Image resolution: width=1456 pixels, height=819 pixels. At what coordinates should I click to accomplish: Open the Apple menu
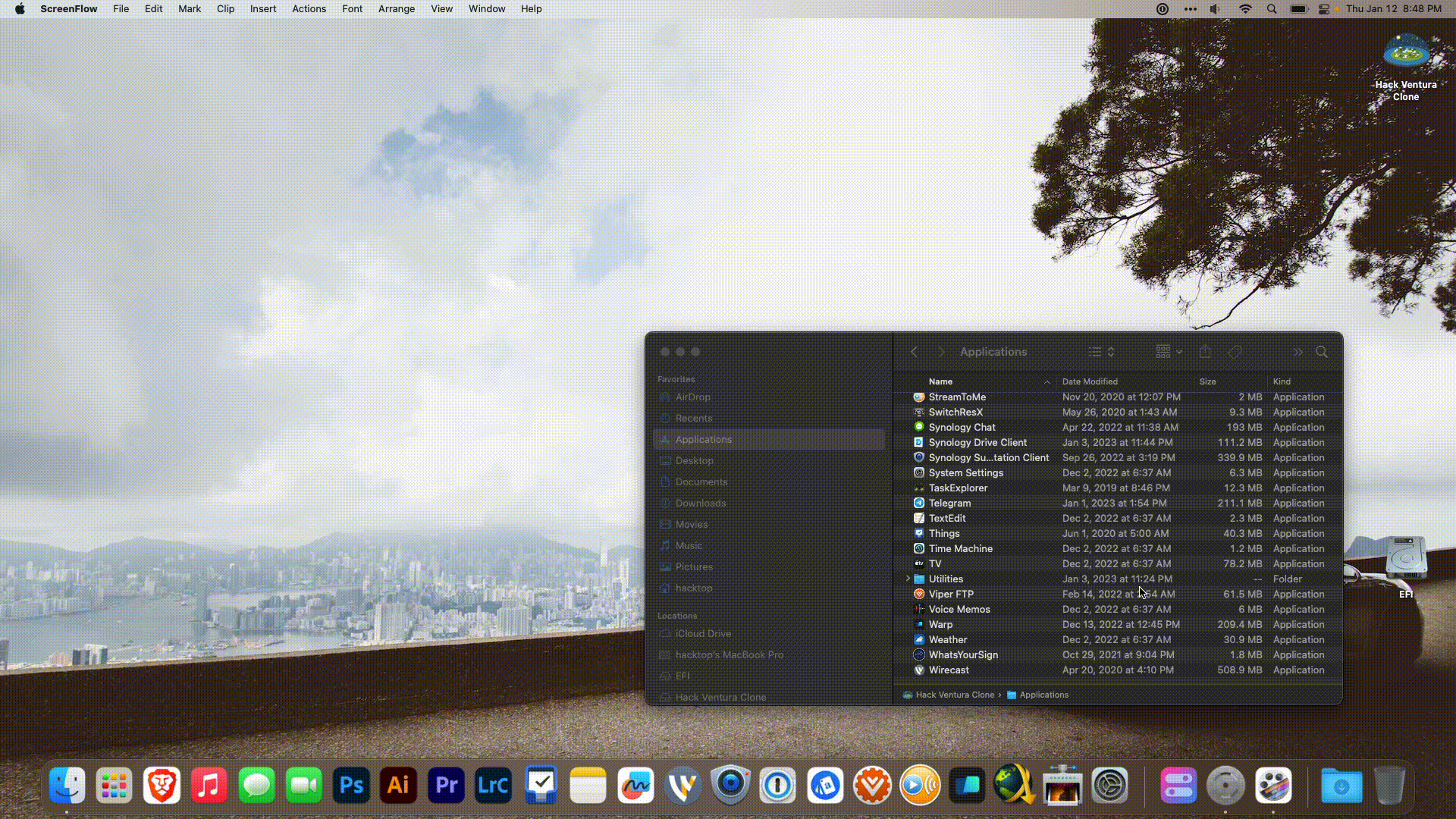tap(20, 9)
